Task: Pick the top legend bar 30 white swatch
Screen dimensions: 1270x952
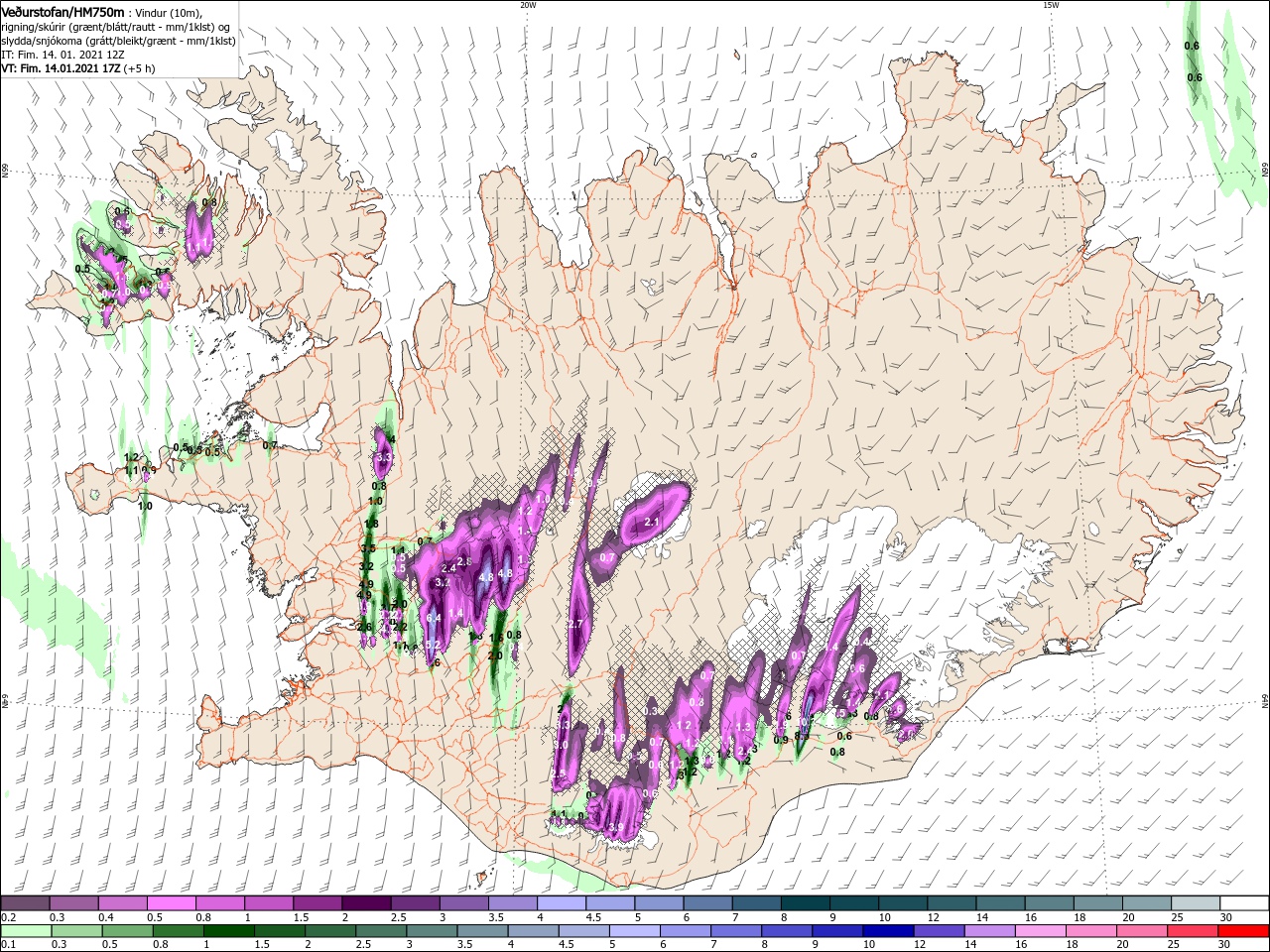Action: [1245, 903]
